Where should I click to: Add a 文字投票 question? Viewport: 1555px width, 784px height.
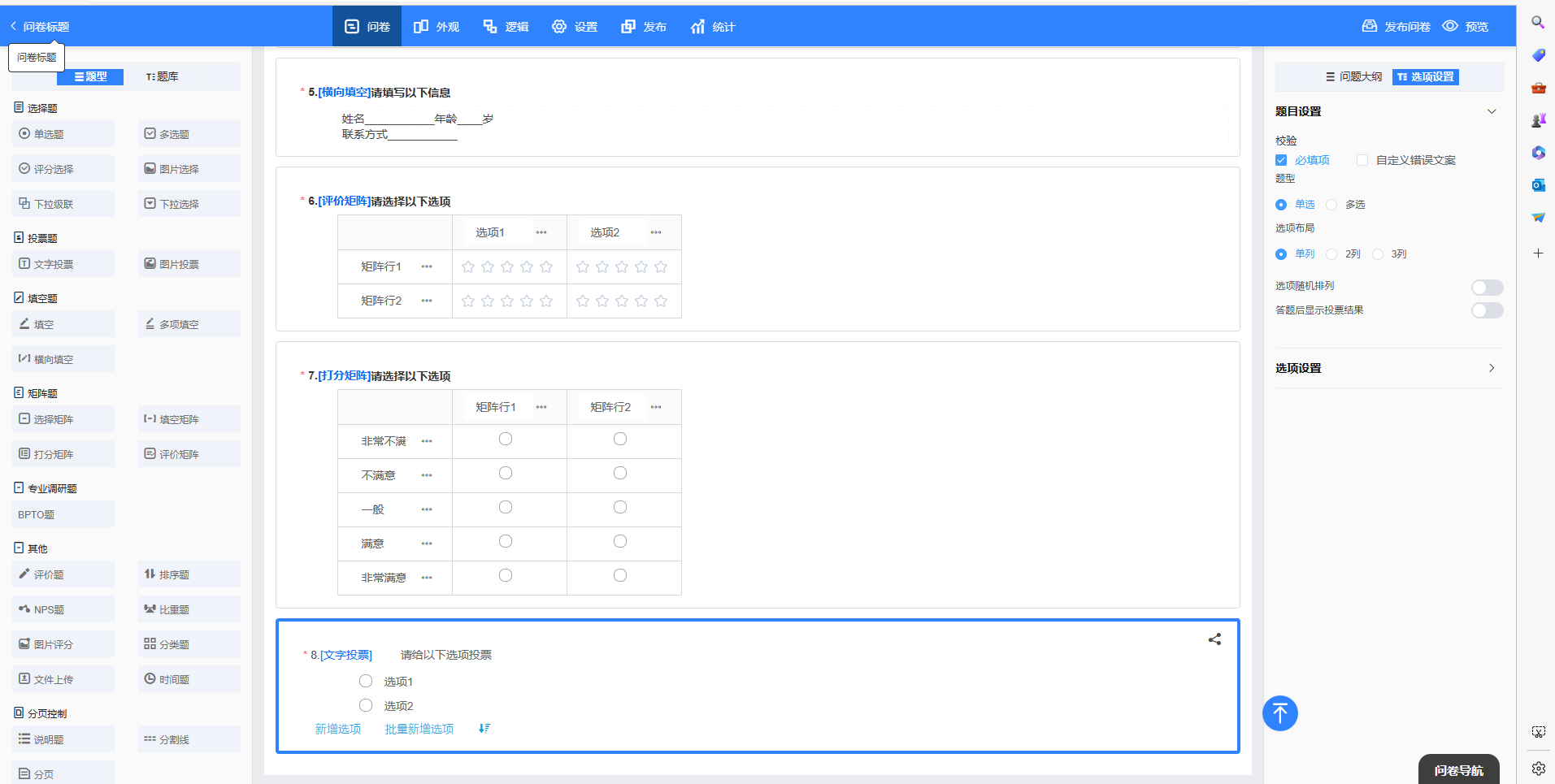(x=63, y=264)
